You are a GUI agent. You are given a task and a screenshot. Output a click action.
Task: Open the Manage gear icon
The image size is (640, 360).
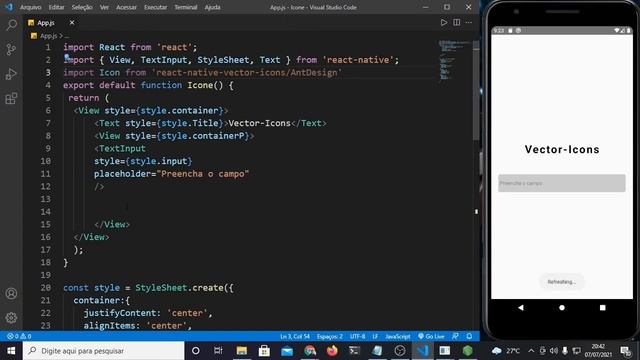tap(11, 318)
